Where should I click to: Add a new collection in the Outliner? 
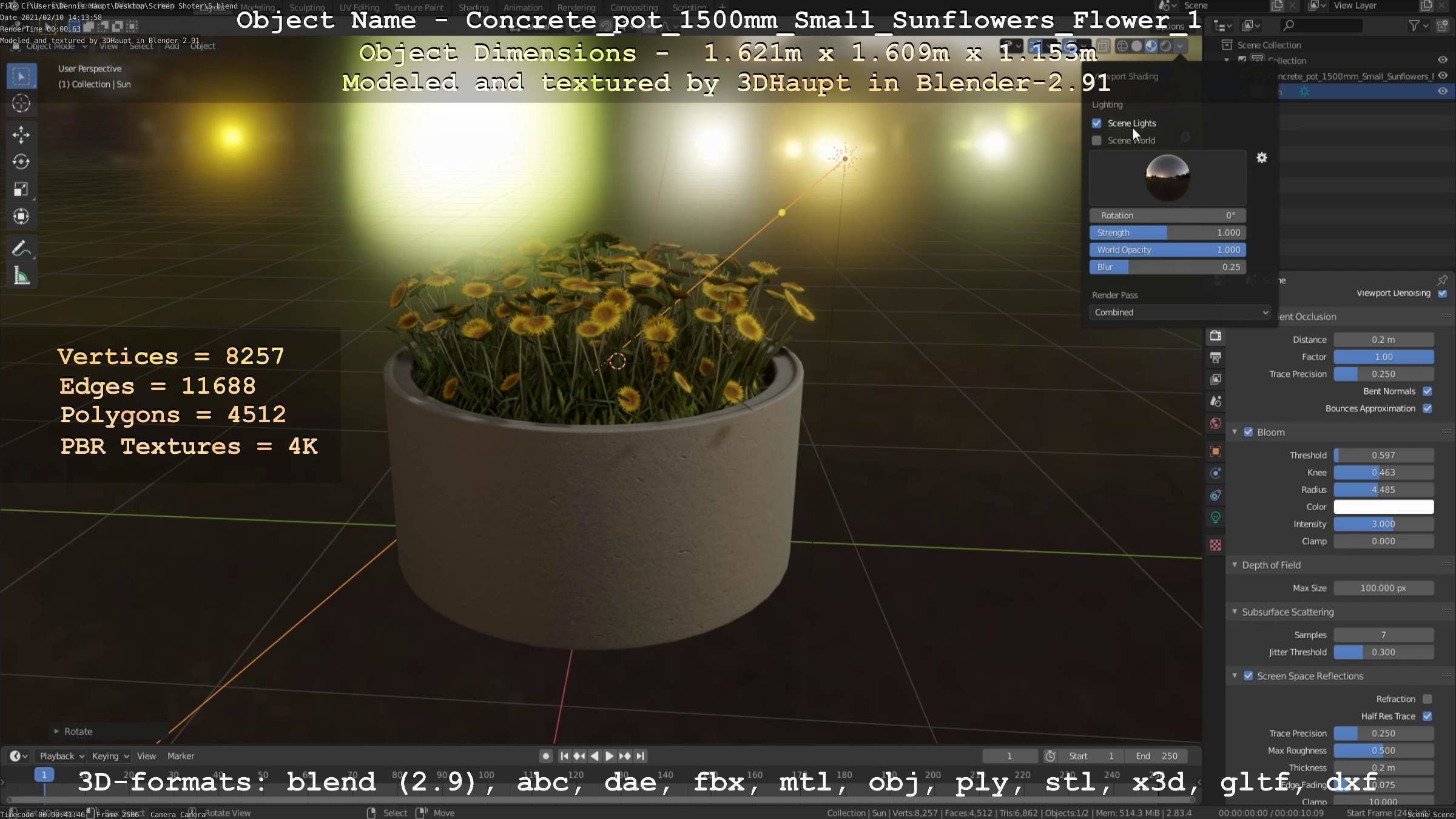[x=1442, y=25]
